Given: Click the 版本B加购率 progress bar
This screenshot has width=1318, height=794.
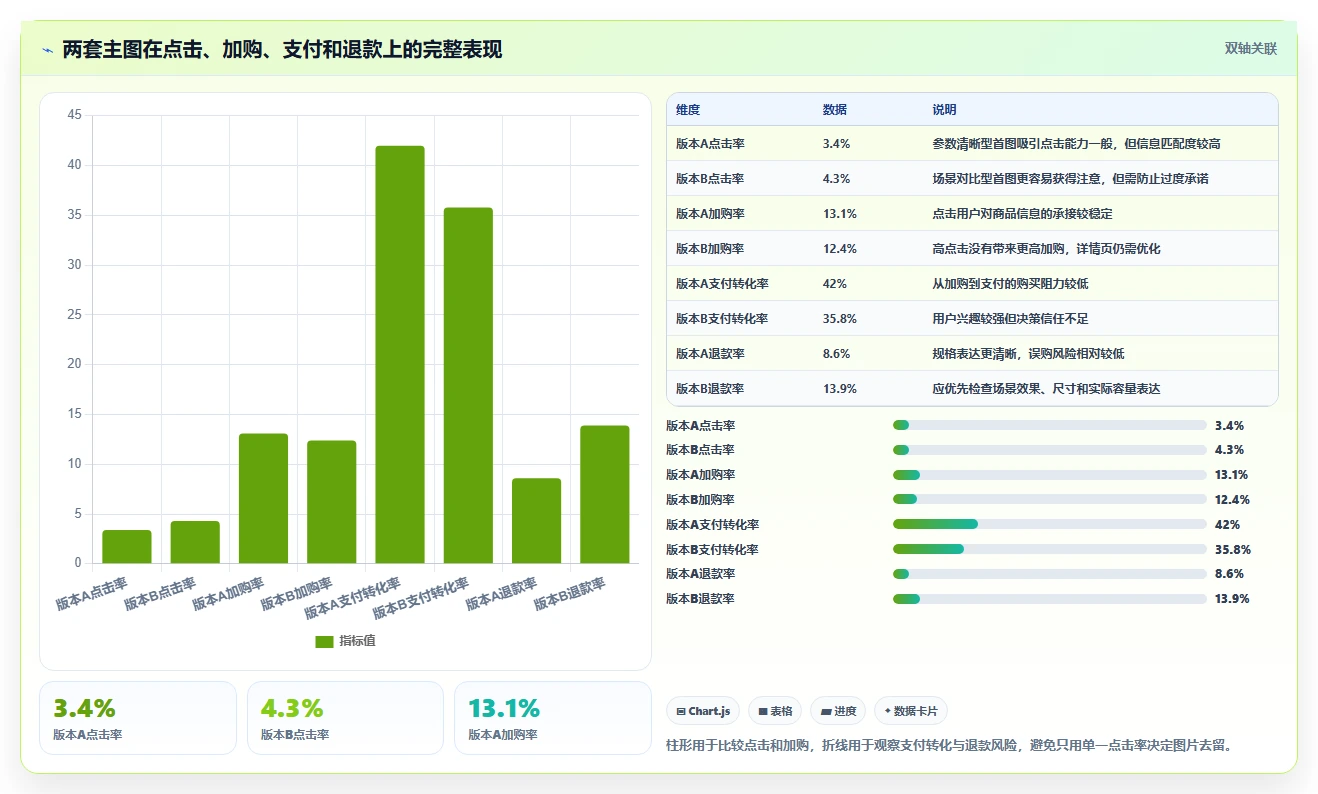Looking at the screenshot, I should point(1049,499).
